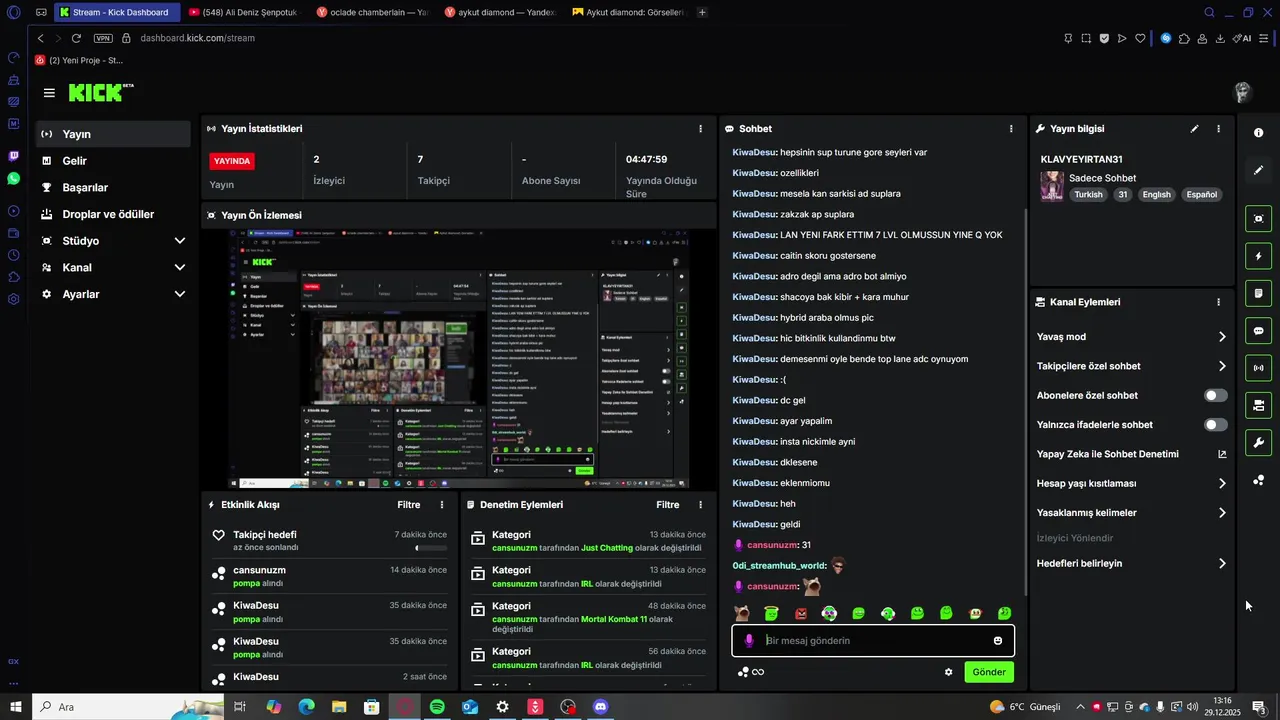Screen dimensions: 1280x720
Task: Open the Sohbet panel three-dot menu
Action: coord(1011,129)
